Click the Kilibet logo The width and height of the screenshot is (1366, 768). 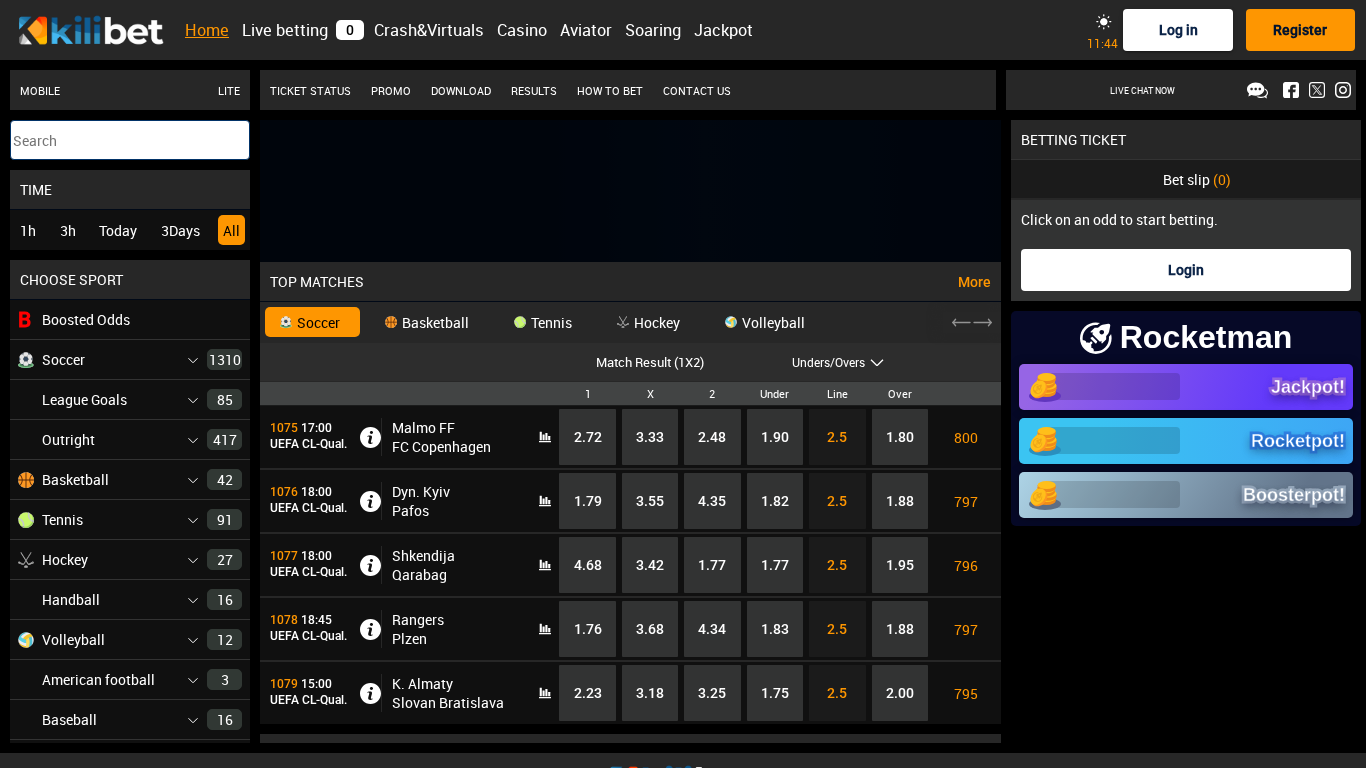tap(91, 30)
